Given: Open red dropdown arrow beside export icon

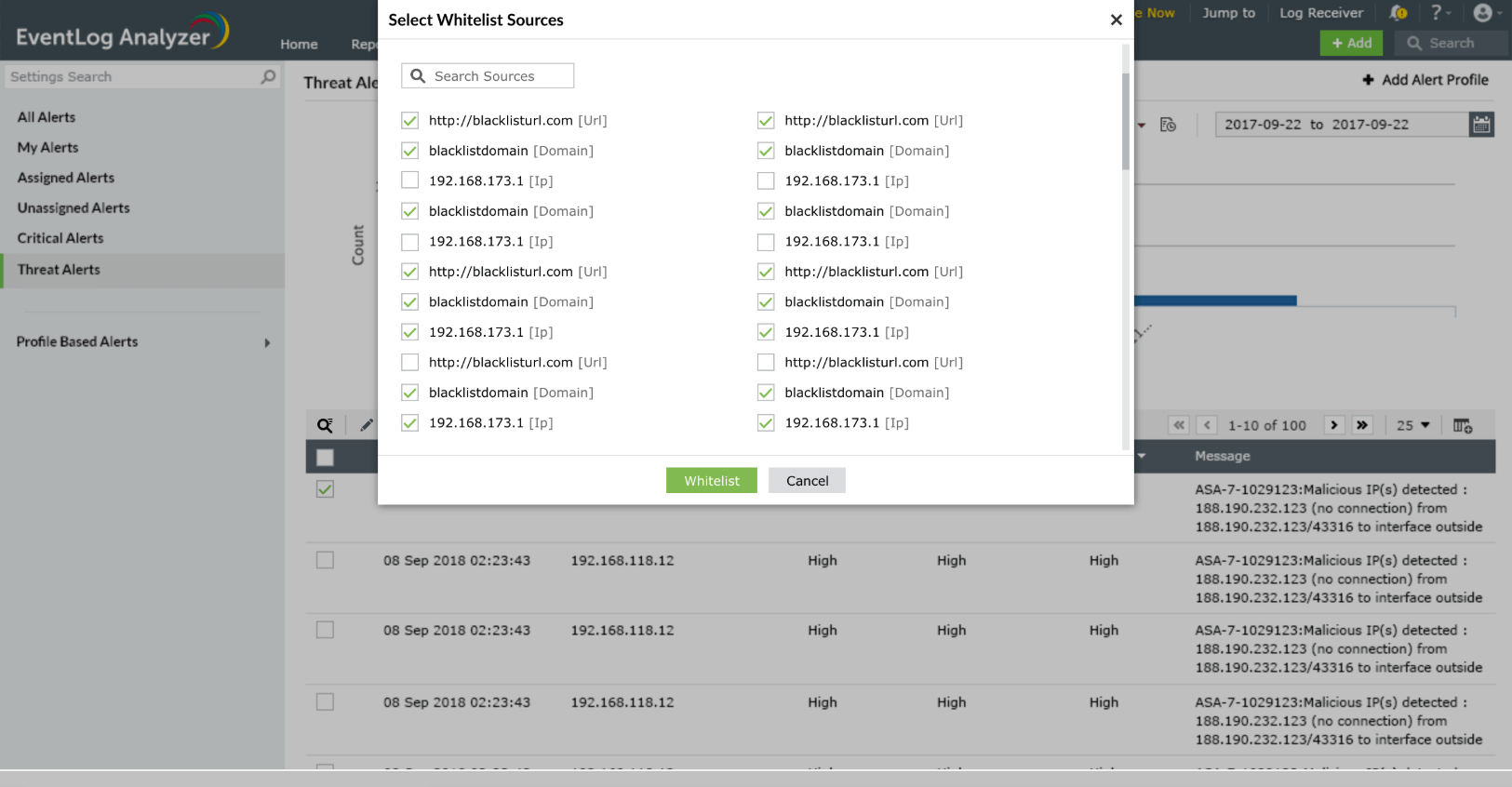Looking at the screenshot, I should tap(1142, 125).
